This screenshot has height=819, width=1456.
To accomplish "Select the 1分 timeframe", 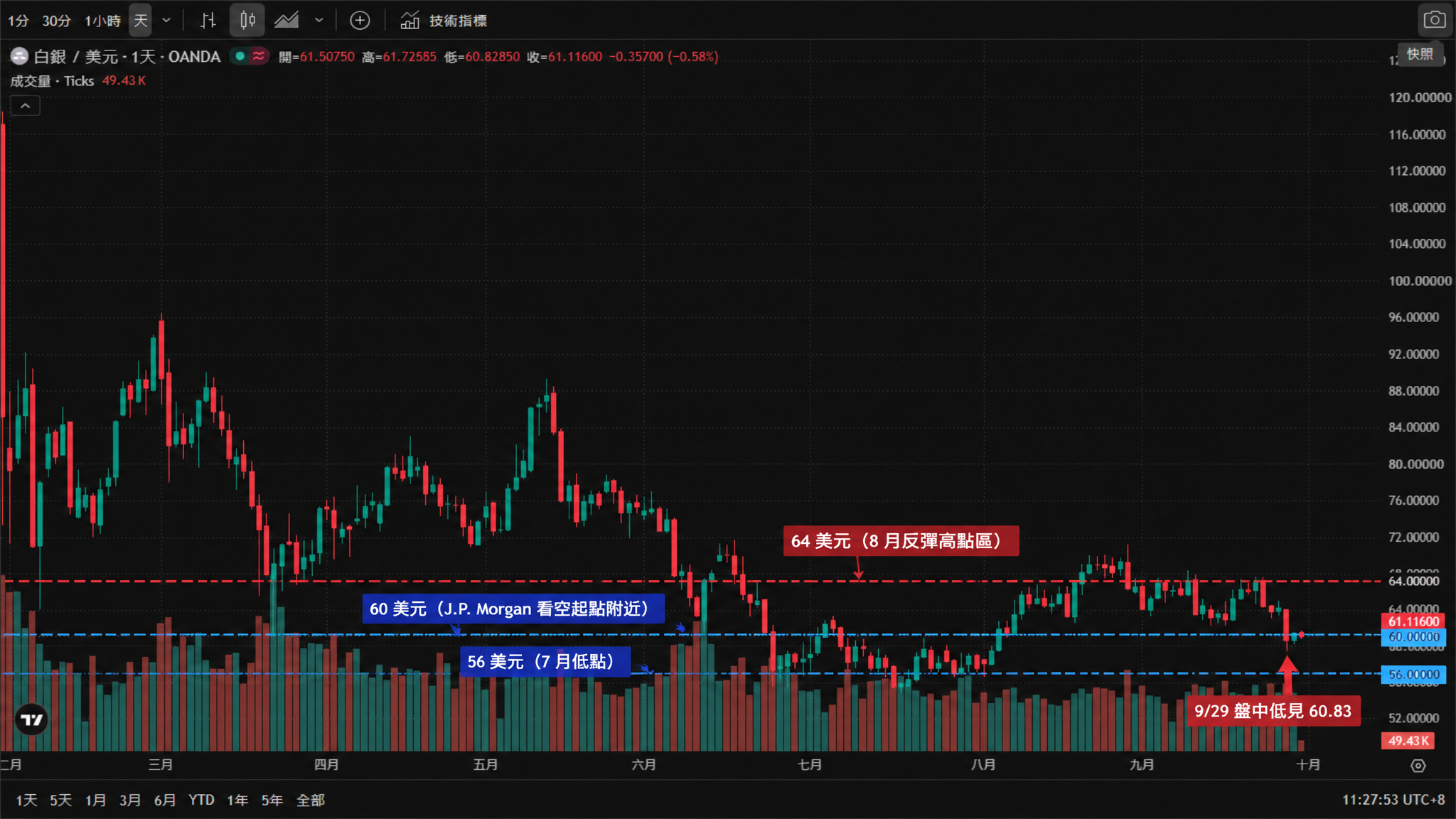I will (18, 21).
